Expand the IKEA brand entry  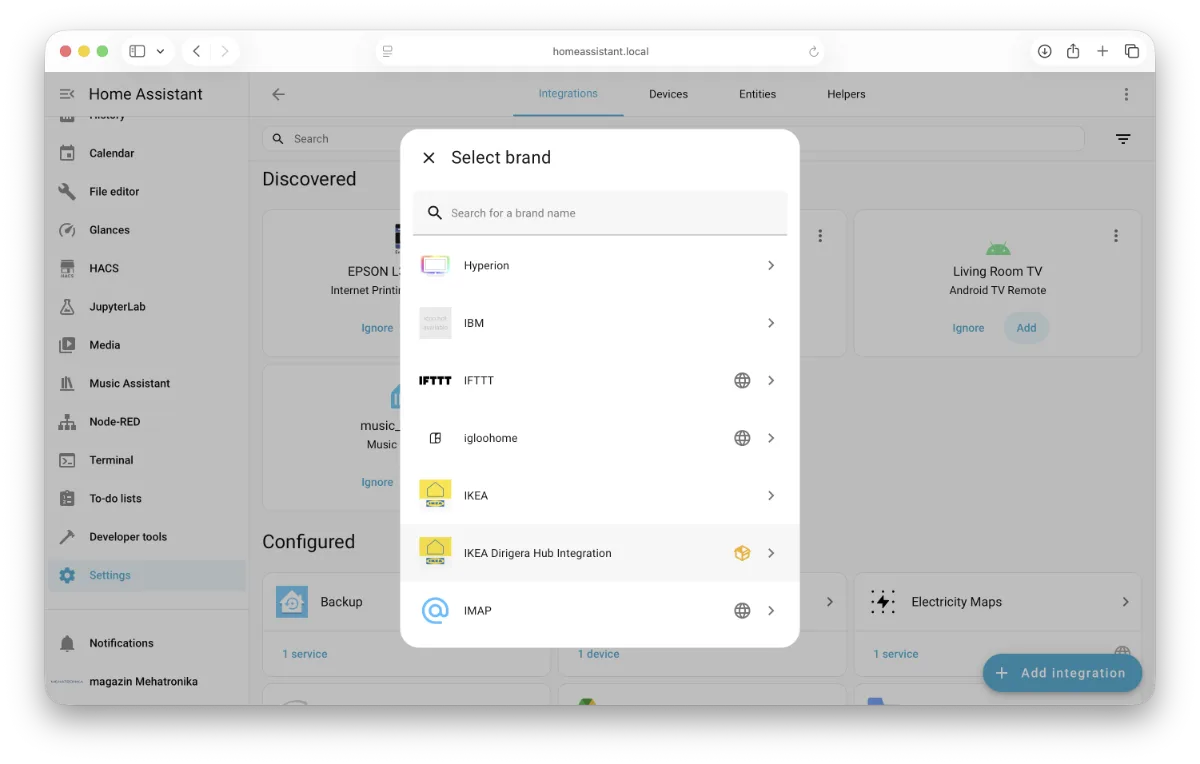point(770,496)
